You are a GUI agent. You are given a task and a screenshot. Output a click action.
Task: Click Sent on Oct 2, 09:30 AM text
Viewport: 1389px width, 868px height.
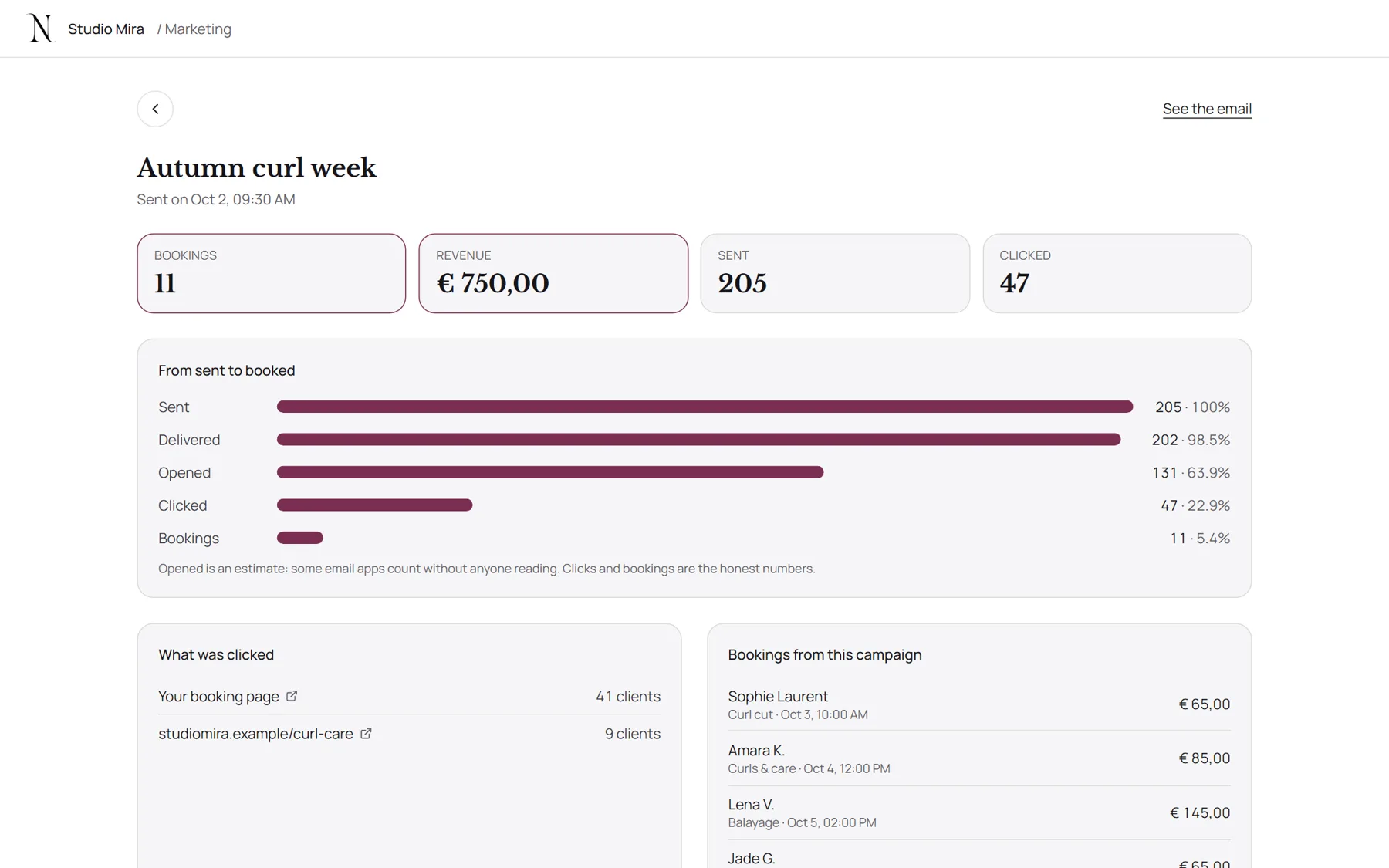point(216,199)
